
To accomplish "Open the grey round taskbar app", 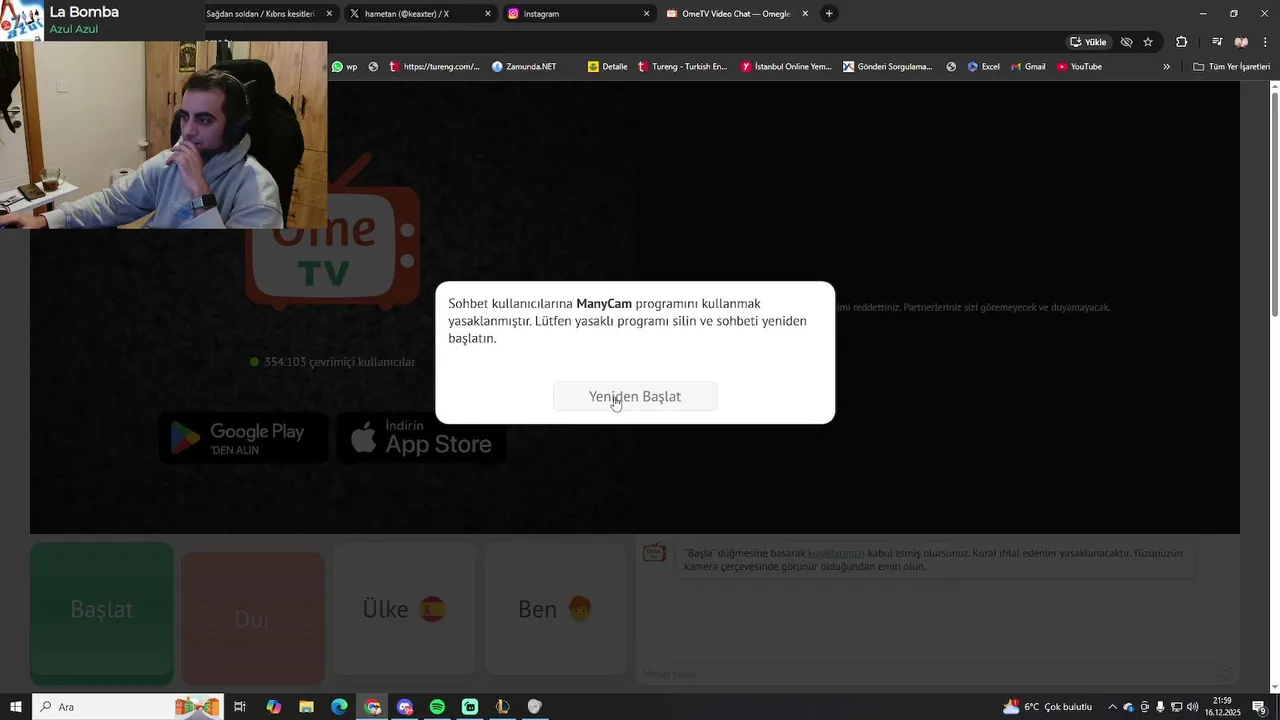I will coord(535,707).
